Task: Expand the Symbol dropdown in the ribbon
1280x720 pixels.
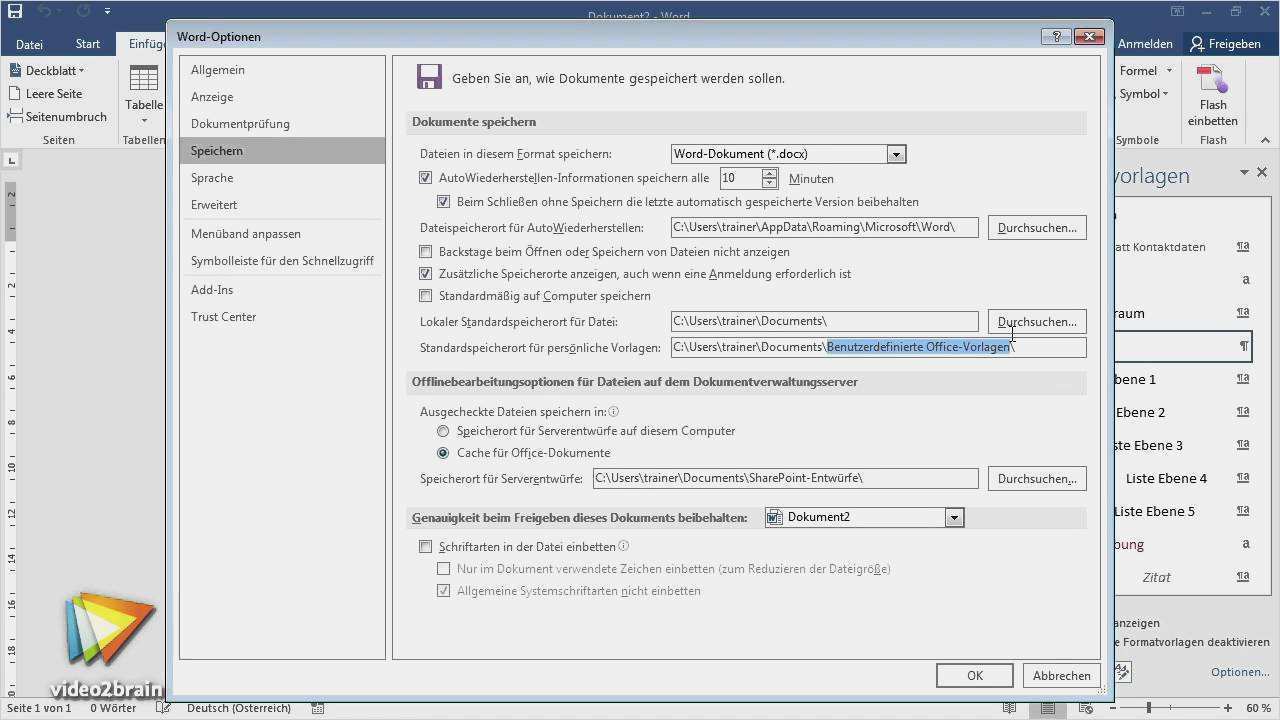Action: (1166, 93)
